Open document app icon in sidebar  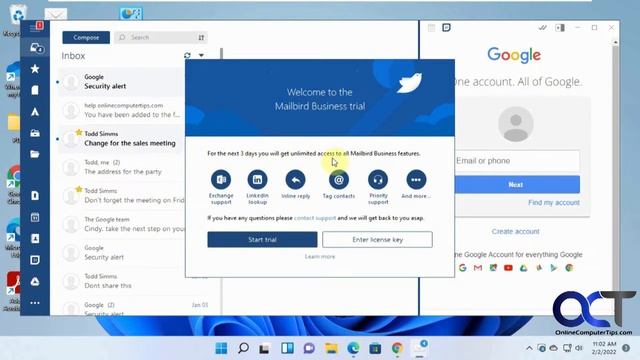click(x=35, y=196)
